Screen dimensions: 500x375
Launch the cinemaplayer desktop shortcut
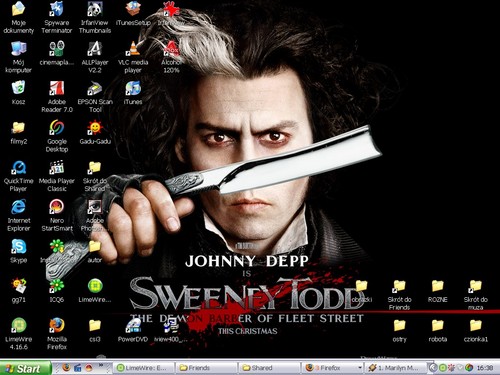(57, 53)
